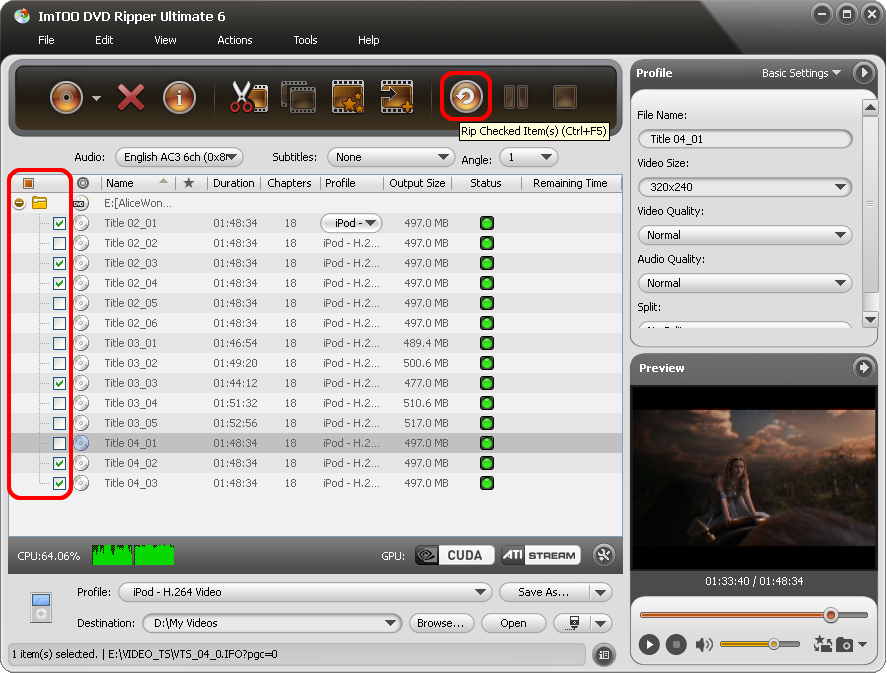The image size is (887, 673).
Task: Click the DVD icon of E:[AliceWon...
Action: 80,203
